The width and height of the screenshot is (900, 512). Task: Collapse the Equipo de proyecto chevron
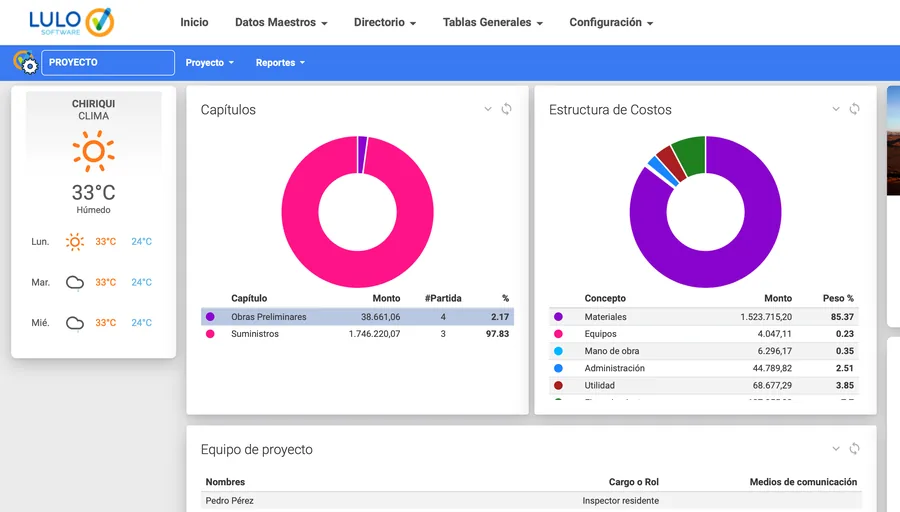coord(836,449)
